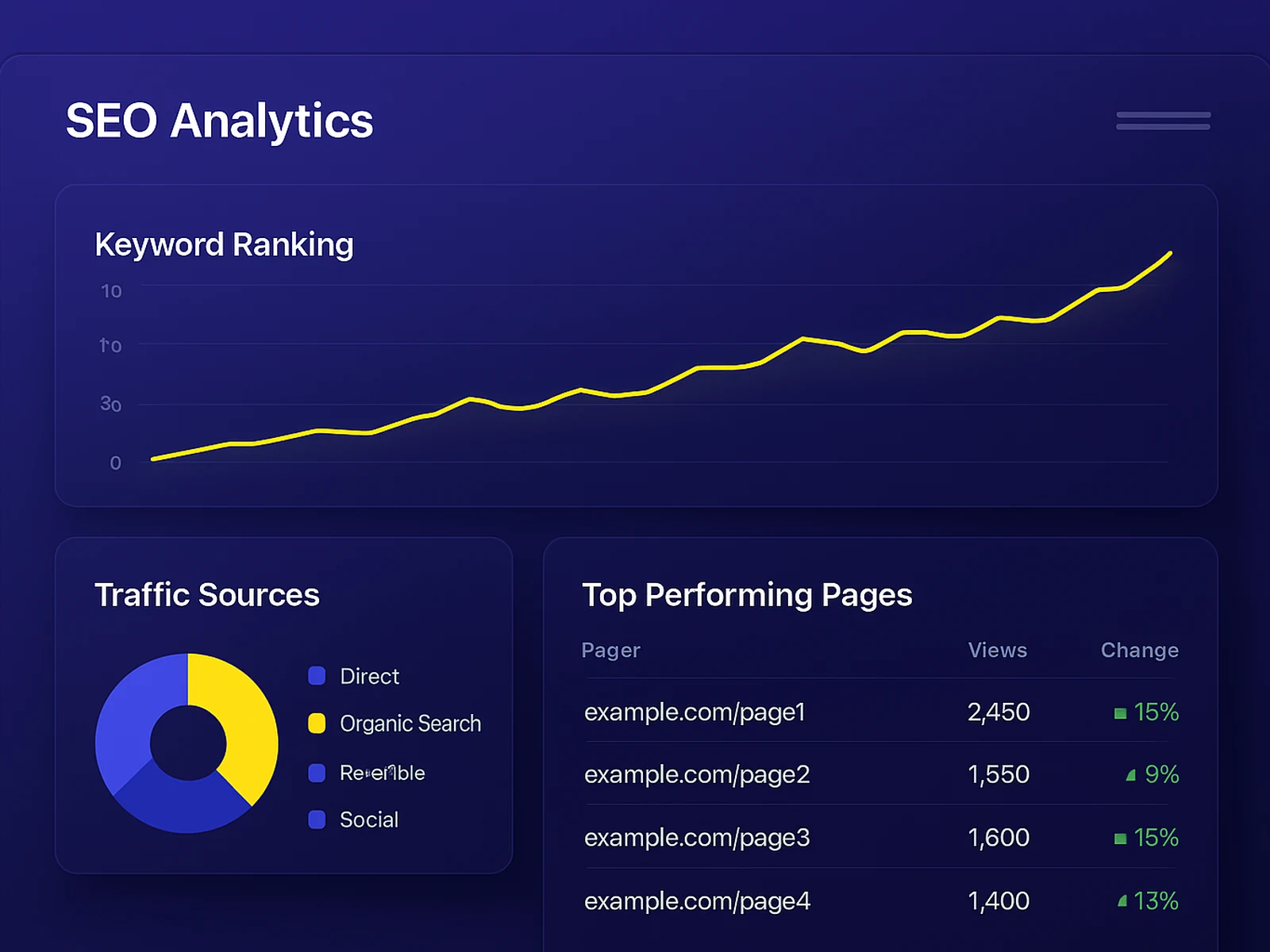Open example.com/page1
1270x952 pixels.
tap(695, 712)
